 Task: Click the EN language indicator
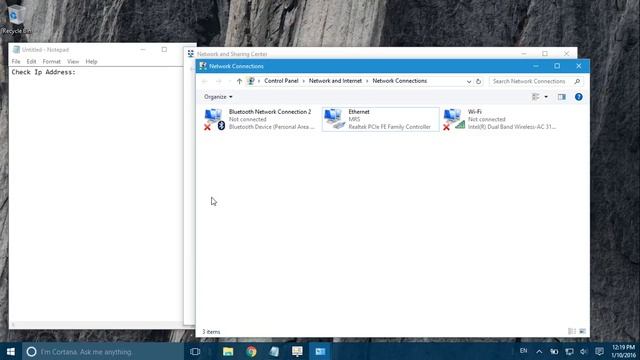pos(523,351)
